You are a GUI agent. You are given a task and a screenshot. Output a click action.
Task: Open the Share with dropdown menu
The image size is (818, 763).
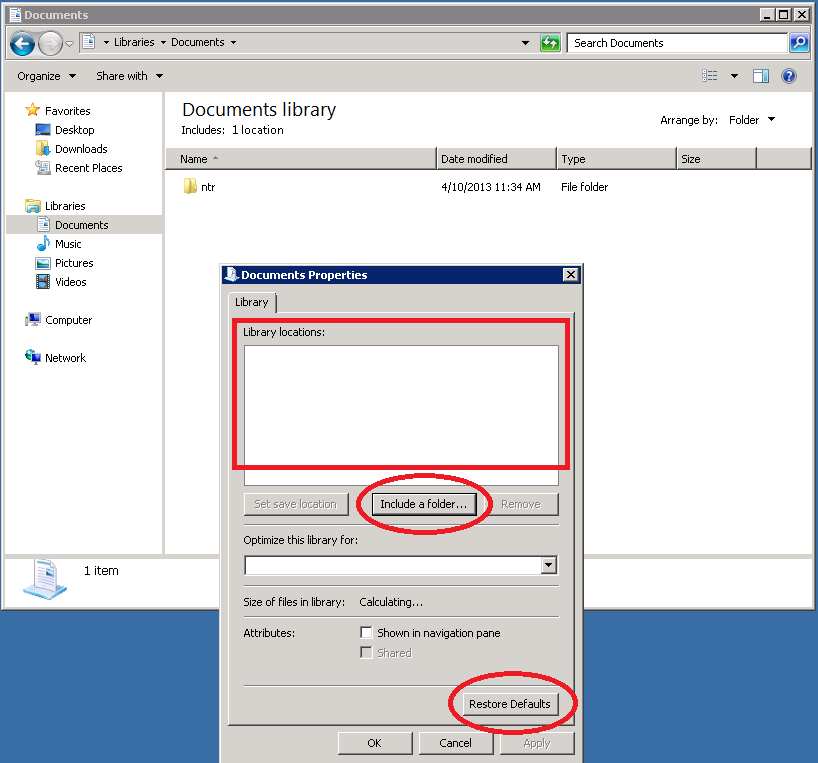pyautogui.click(x=129, y=76)
